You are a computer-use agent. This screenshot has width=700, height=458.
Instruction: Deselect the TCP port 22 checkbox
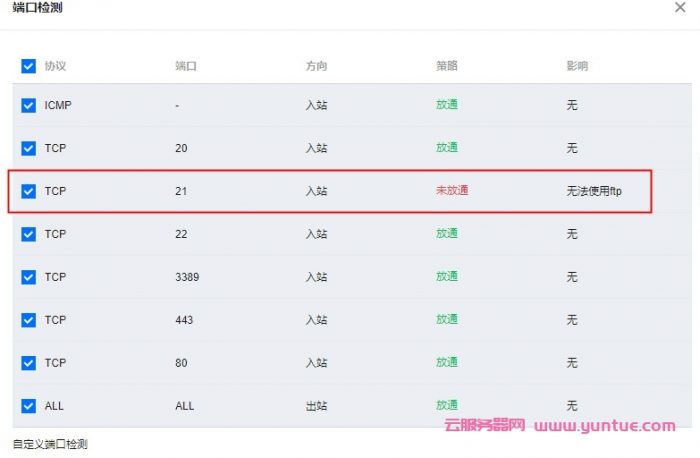click(28, 234)
